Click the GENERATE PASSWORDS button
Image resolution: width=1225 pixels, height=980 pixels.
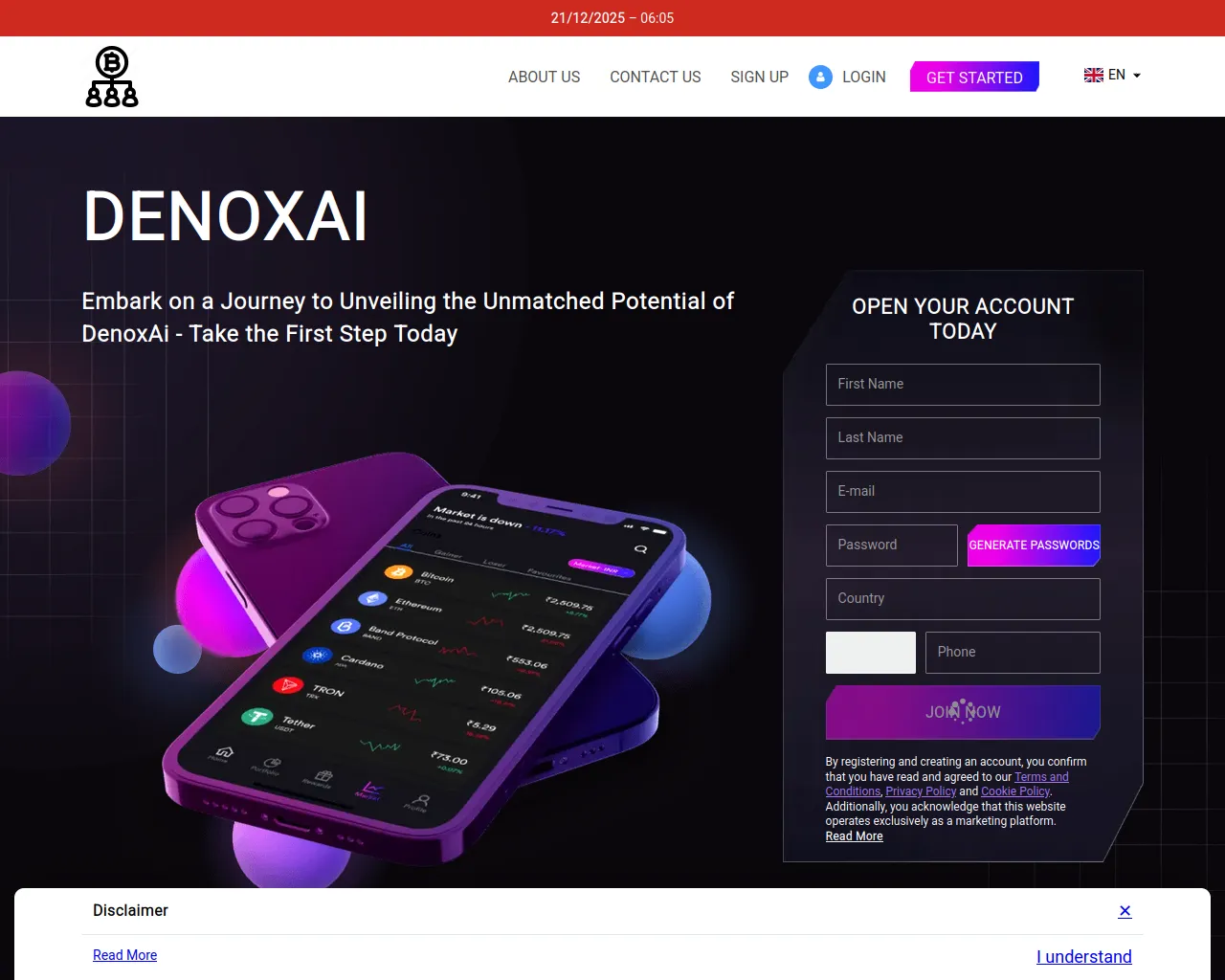pyautogui.click(x=1034, y=546)
